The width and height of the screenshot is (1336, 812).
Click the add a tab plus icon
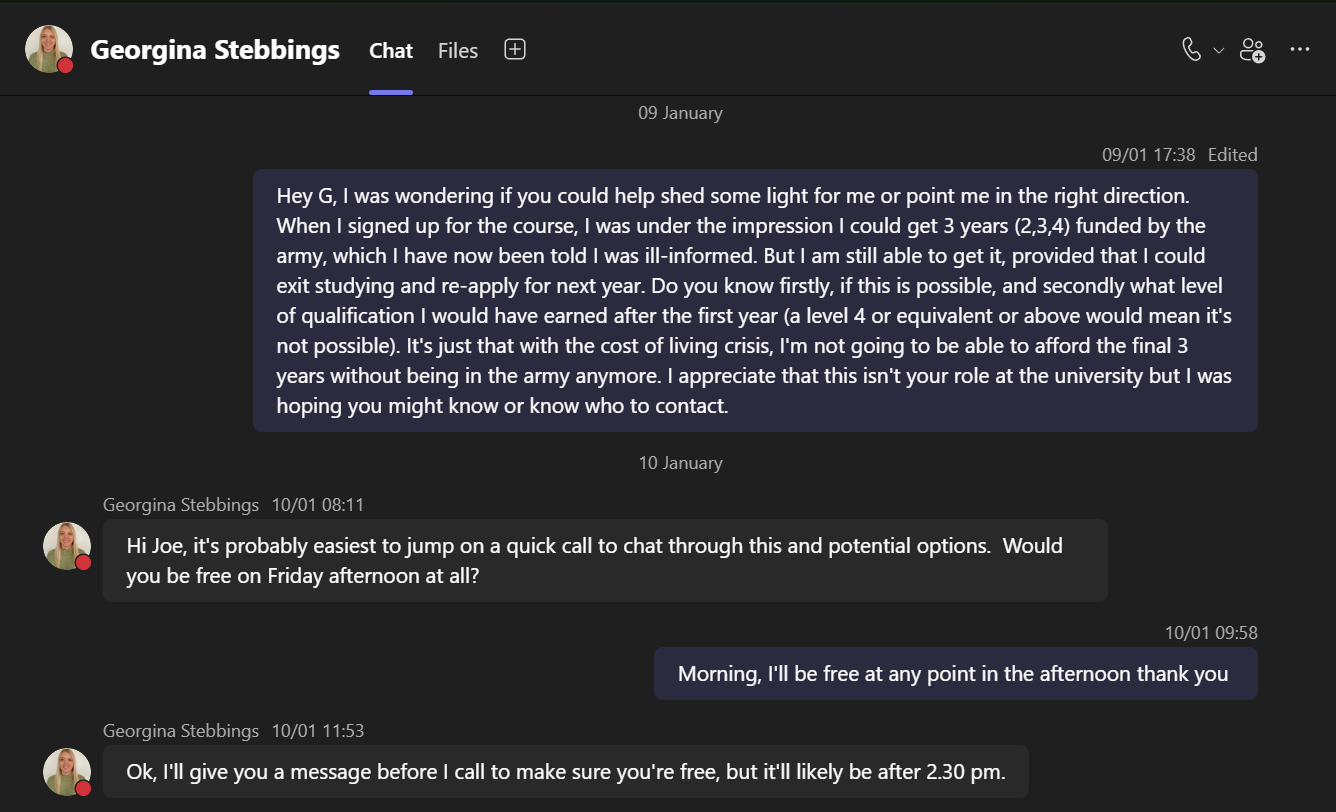515,49
